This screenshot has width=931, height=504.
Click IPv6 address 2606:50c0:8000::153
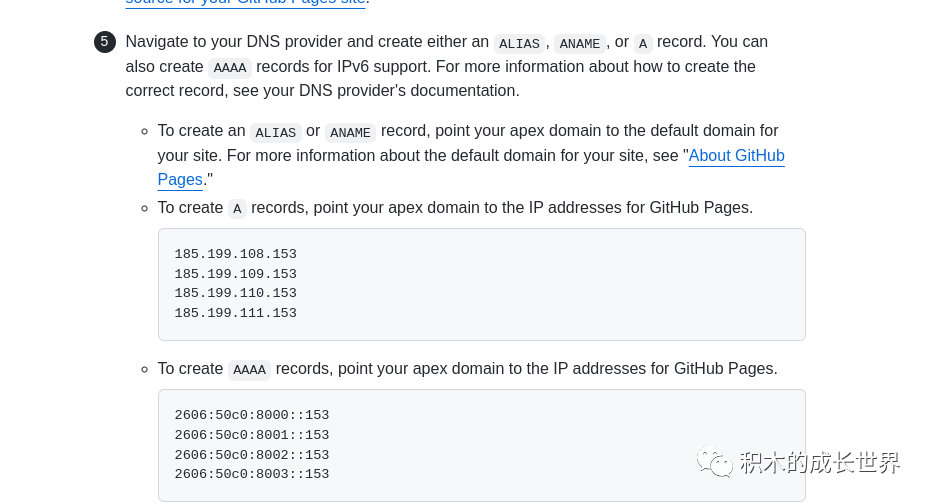coord(252,415)
